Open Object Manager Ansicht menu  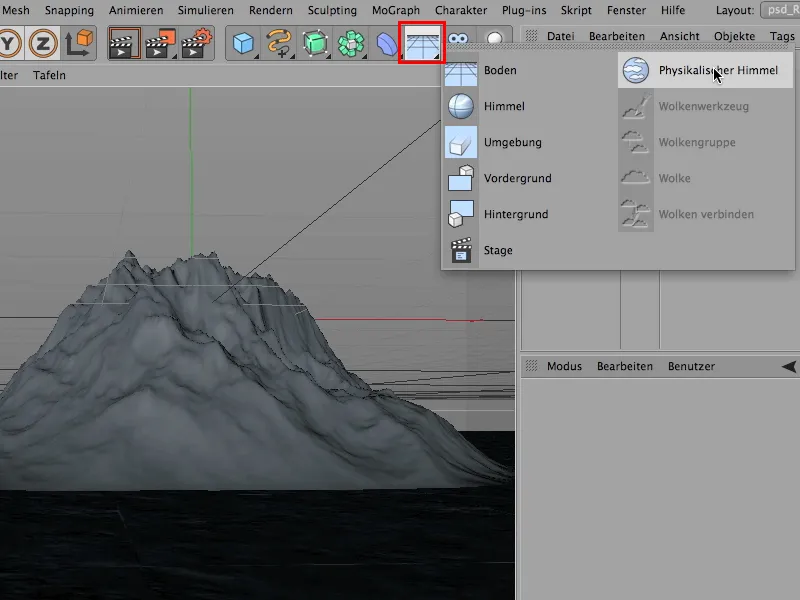pos(680,36)
